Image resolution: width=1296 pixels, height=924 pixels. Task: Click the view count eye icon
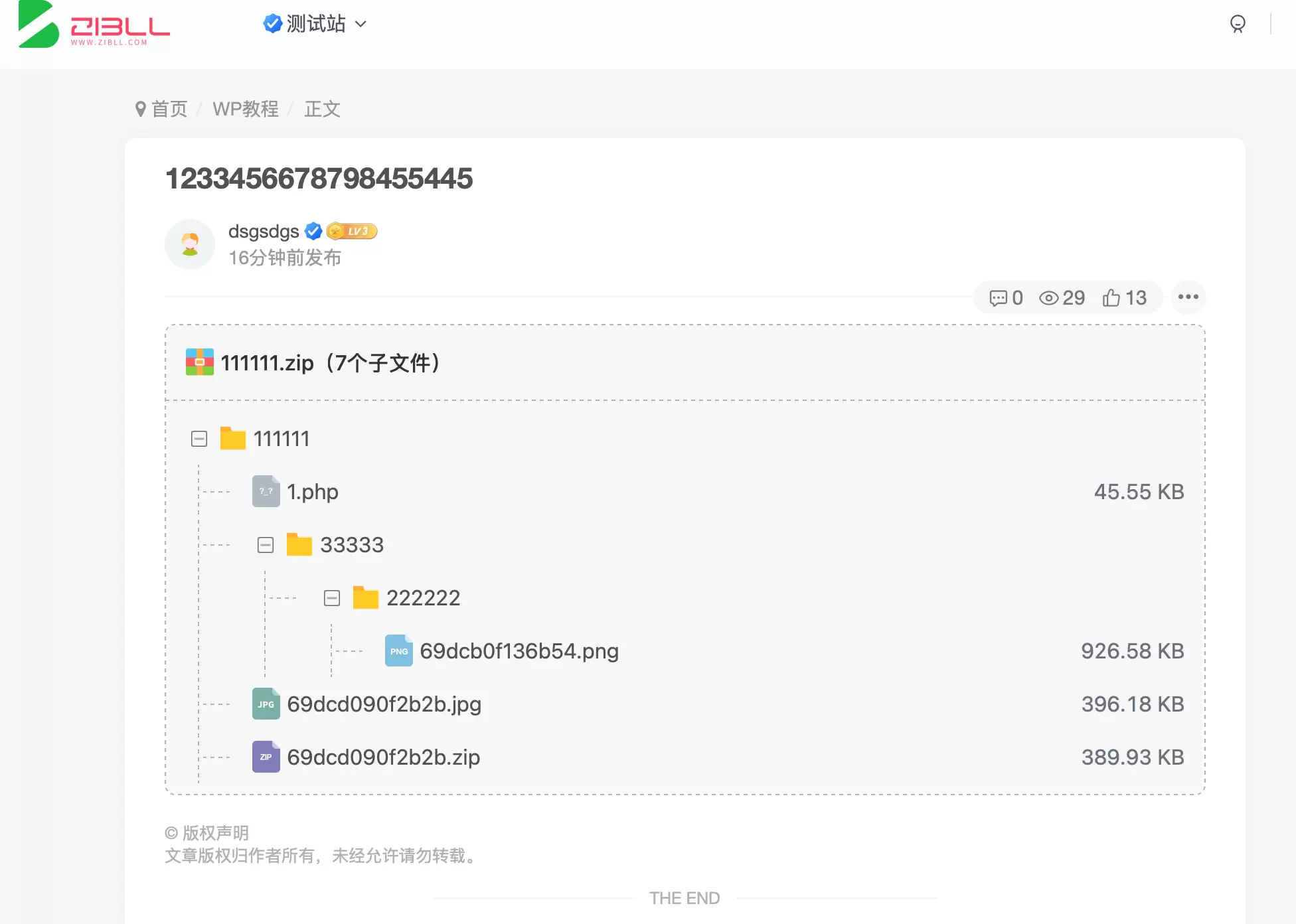coord(1049,298)
